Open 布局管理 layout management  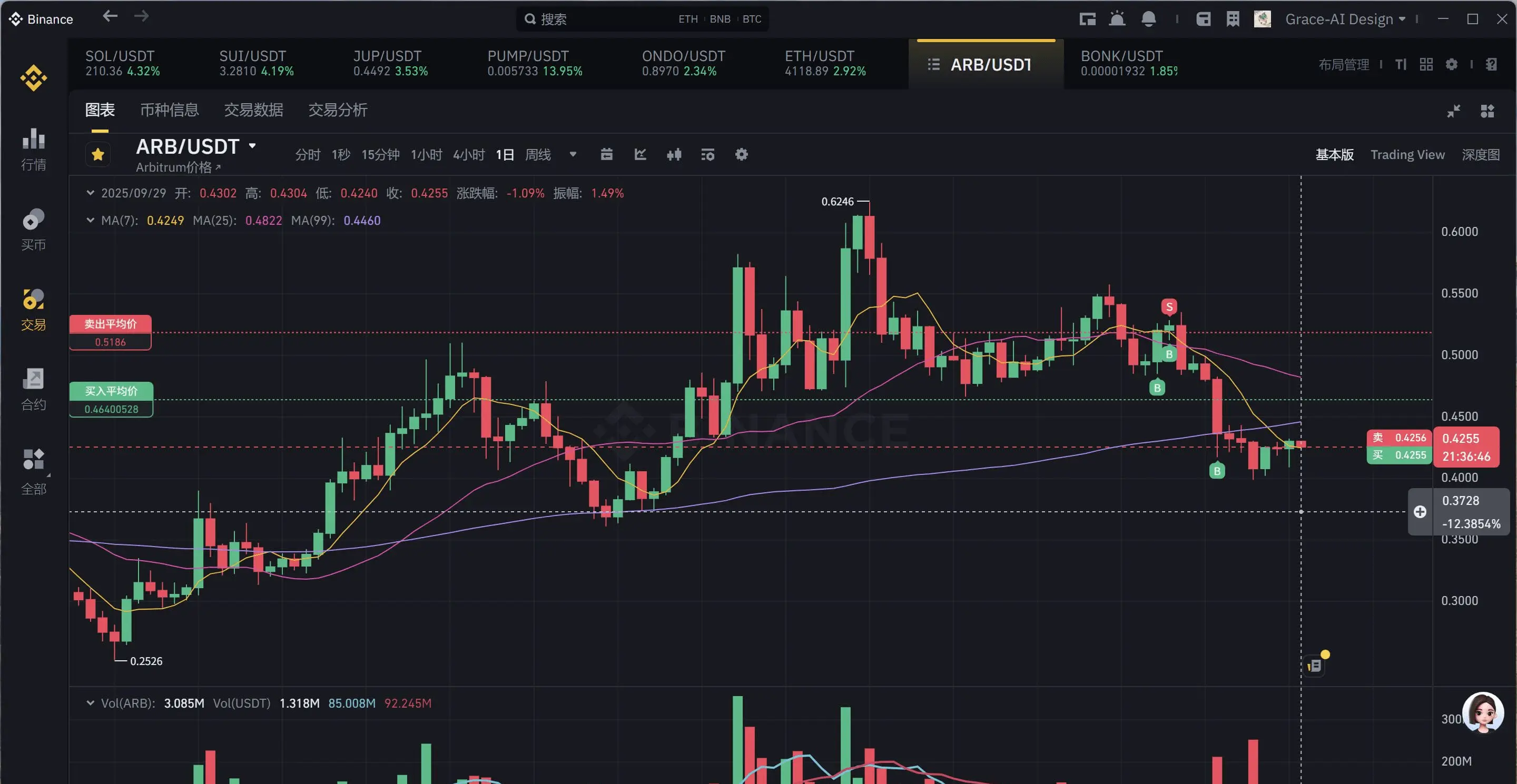pyautogui.click(x=1343, y=64)
